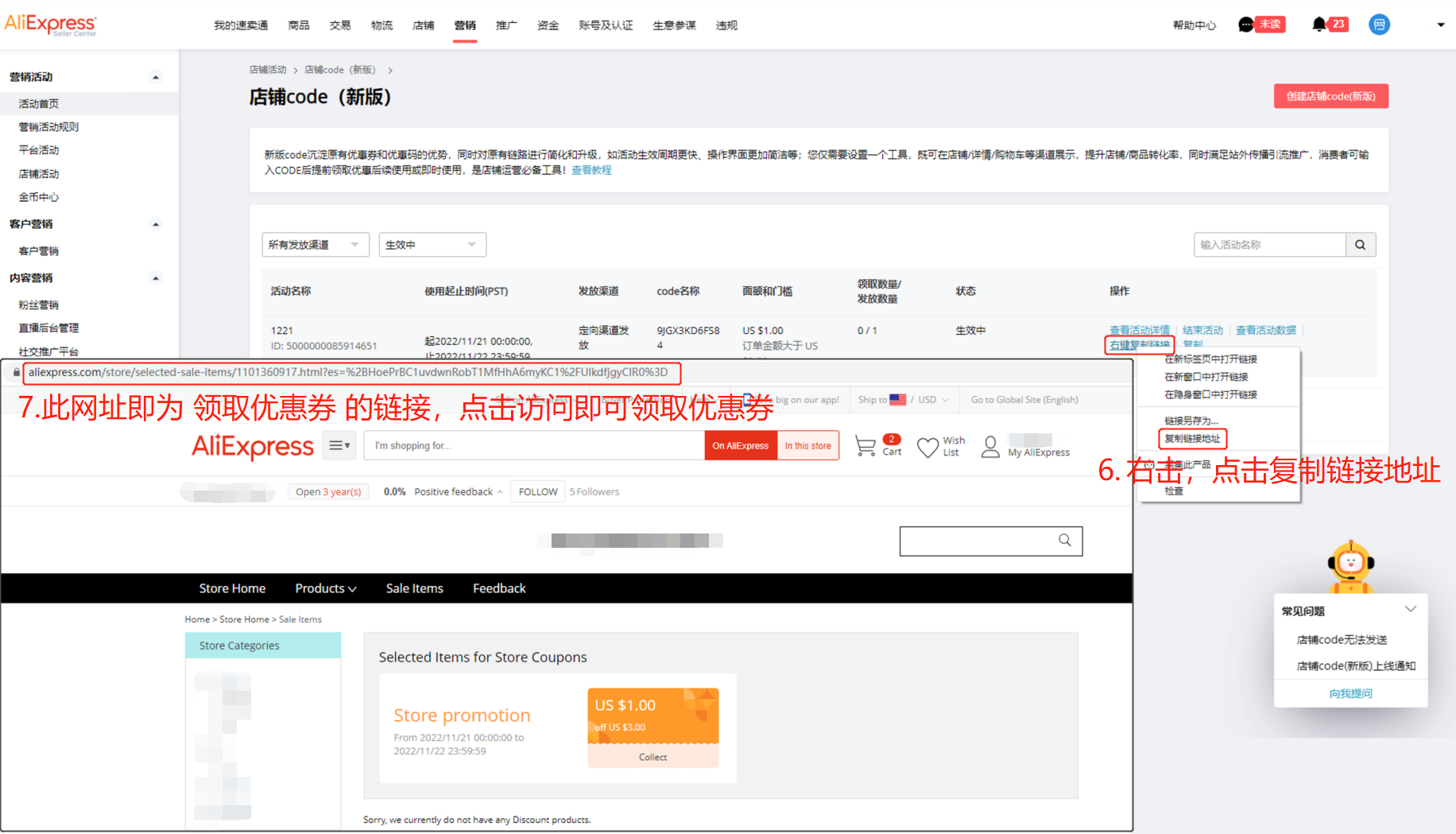
Task: Choose 复制链接地址 in the context menu
Action: tap(1192, 439)
